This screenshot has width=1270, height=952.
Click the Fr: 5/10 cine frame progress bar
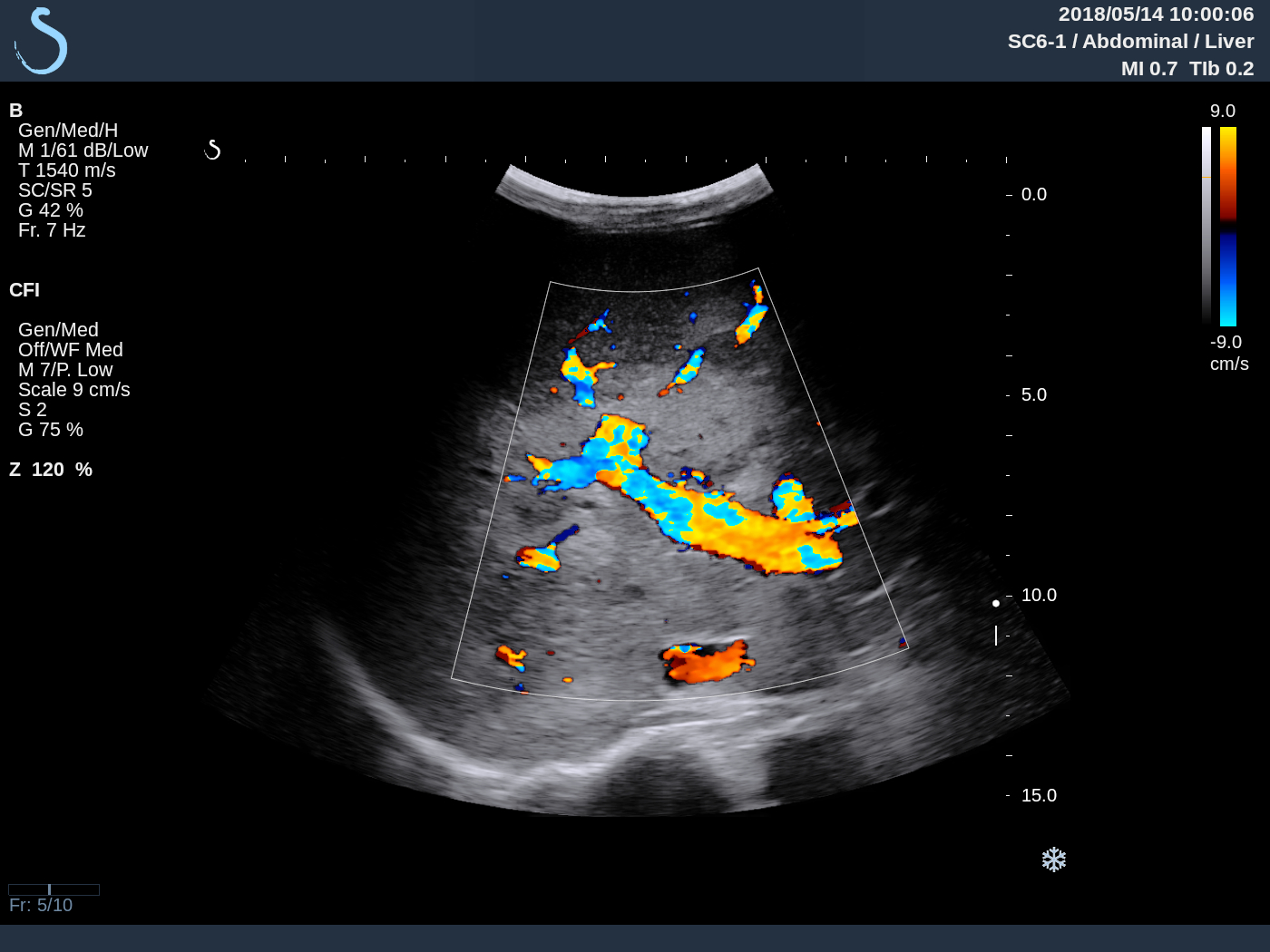tap(52, 889)
